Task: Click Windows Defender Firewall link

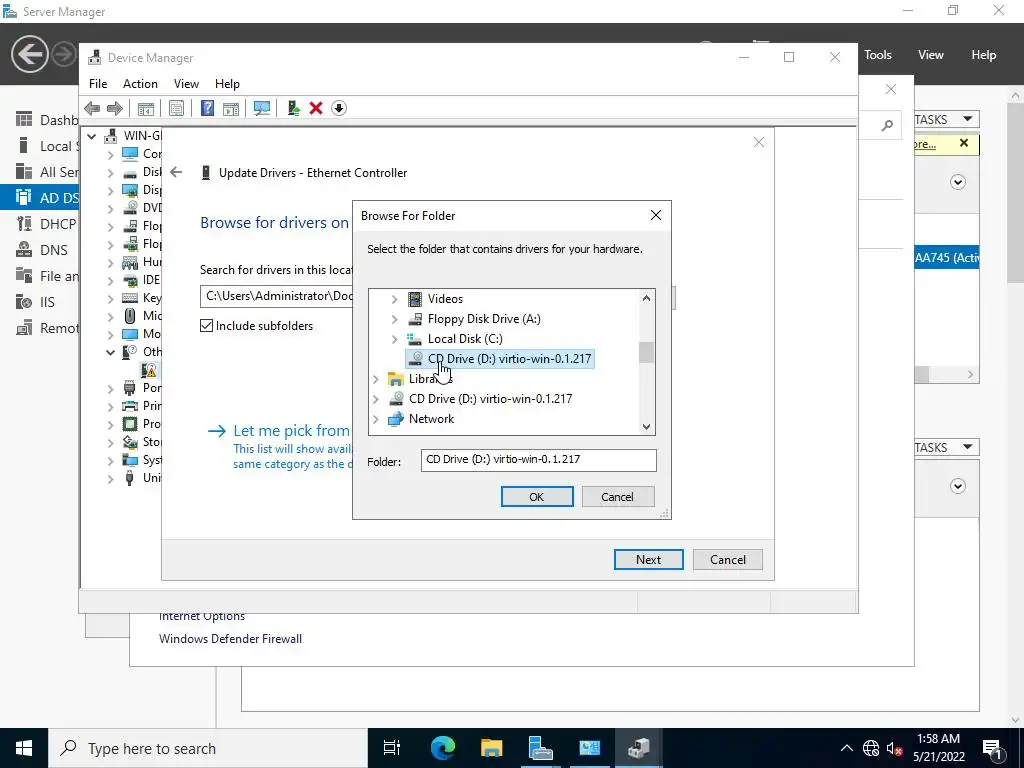Action: [x=231, y=639]
